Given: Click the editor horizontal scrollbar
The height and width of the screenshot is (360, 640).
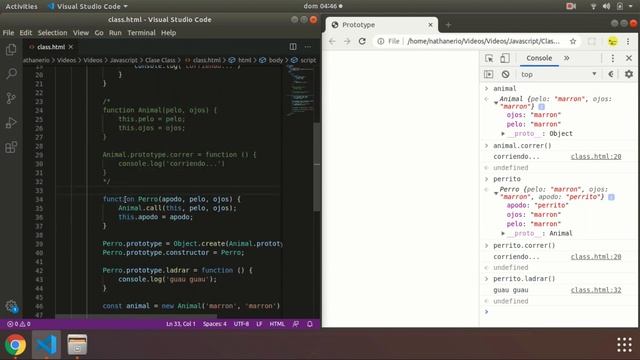Looking at the screenshot, I should coord(136,316).
